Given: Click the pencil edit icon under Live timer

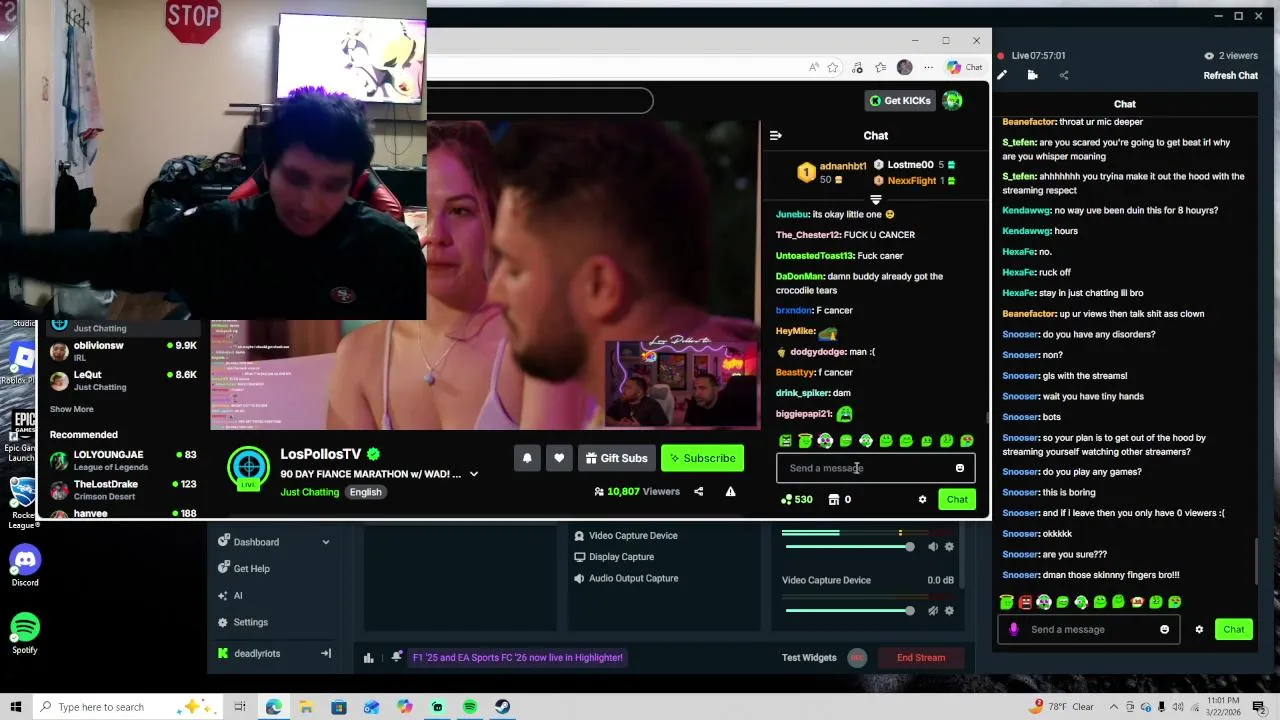Looking at the screenshot, I should [x=1002, y=75].
